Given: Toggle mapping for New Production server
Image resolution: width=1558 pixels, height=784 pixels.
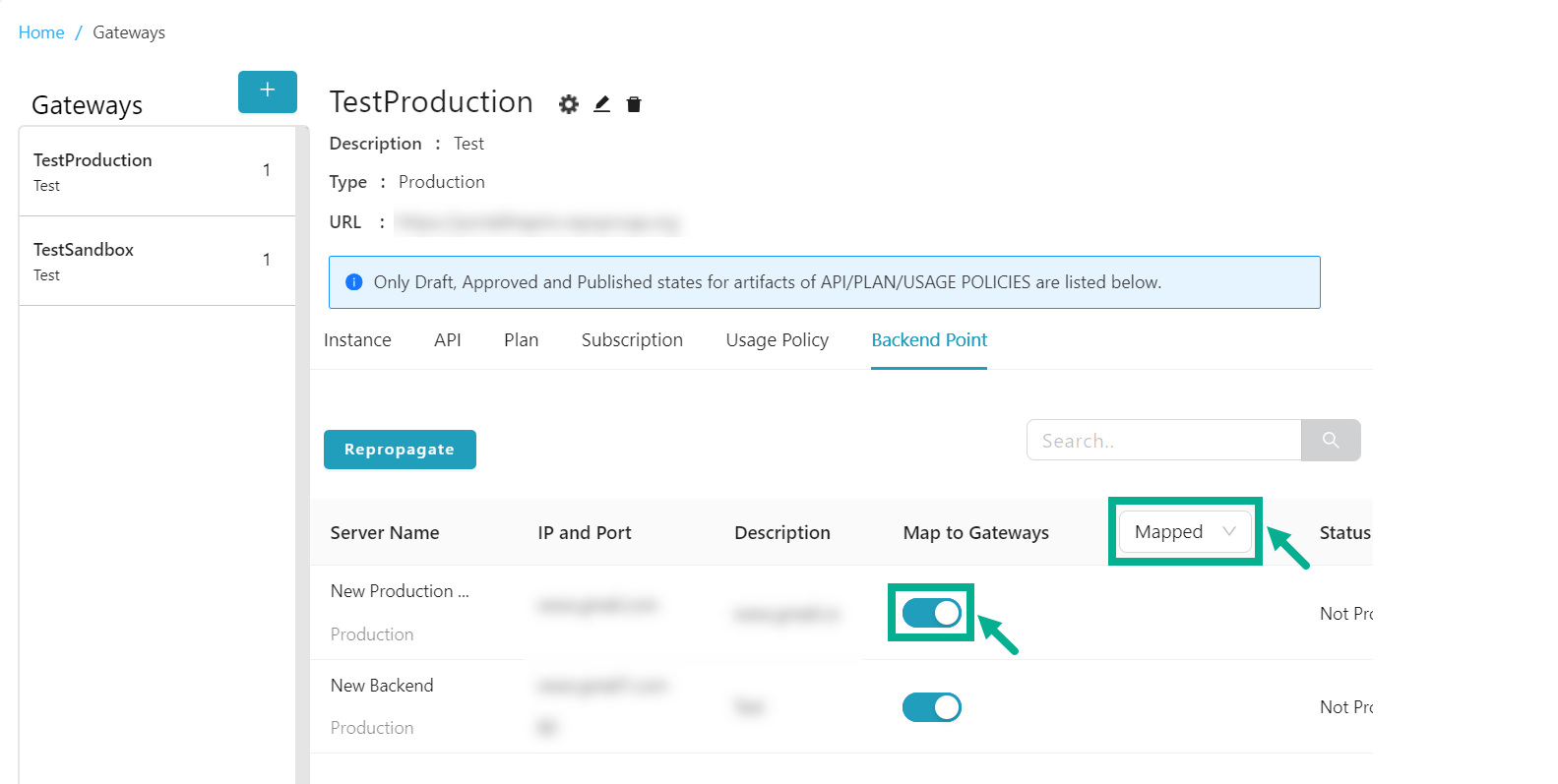Looking at the screenshot, I should 931,613.
